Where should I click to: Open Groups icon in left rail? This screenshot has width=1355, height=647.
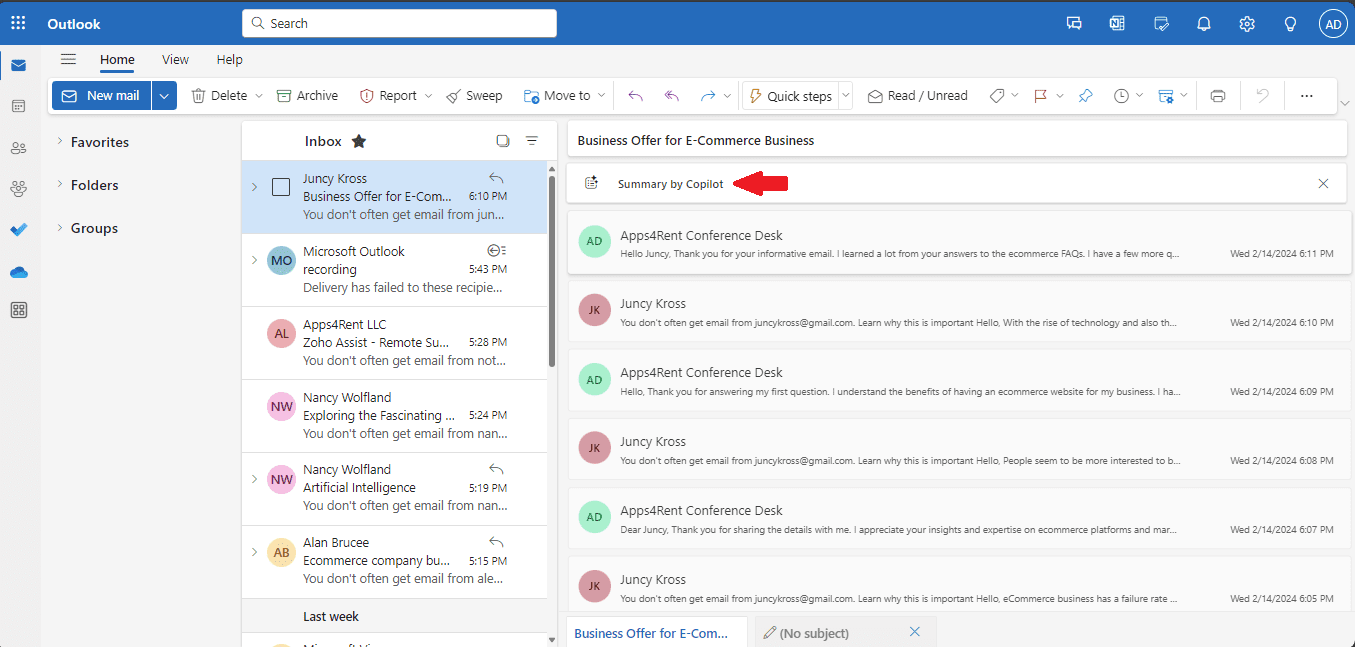point(18,188)
